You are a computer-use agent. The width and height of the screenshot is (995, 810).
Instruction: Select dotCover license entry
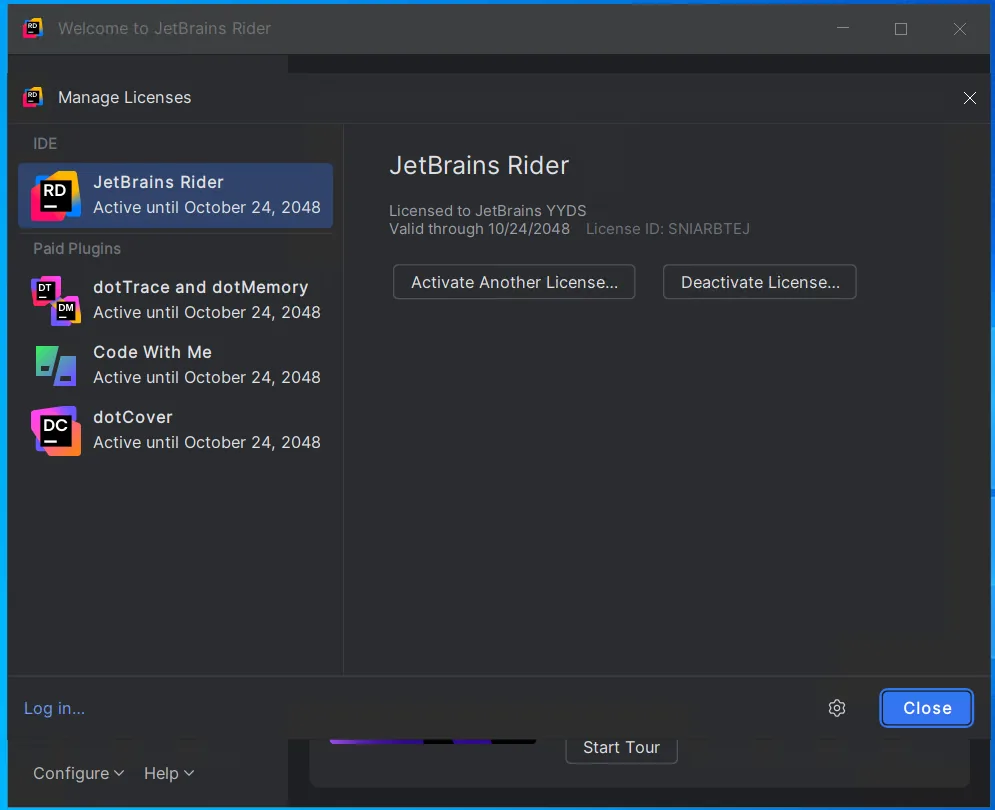point(176,430)
